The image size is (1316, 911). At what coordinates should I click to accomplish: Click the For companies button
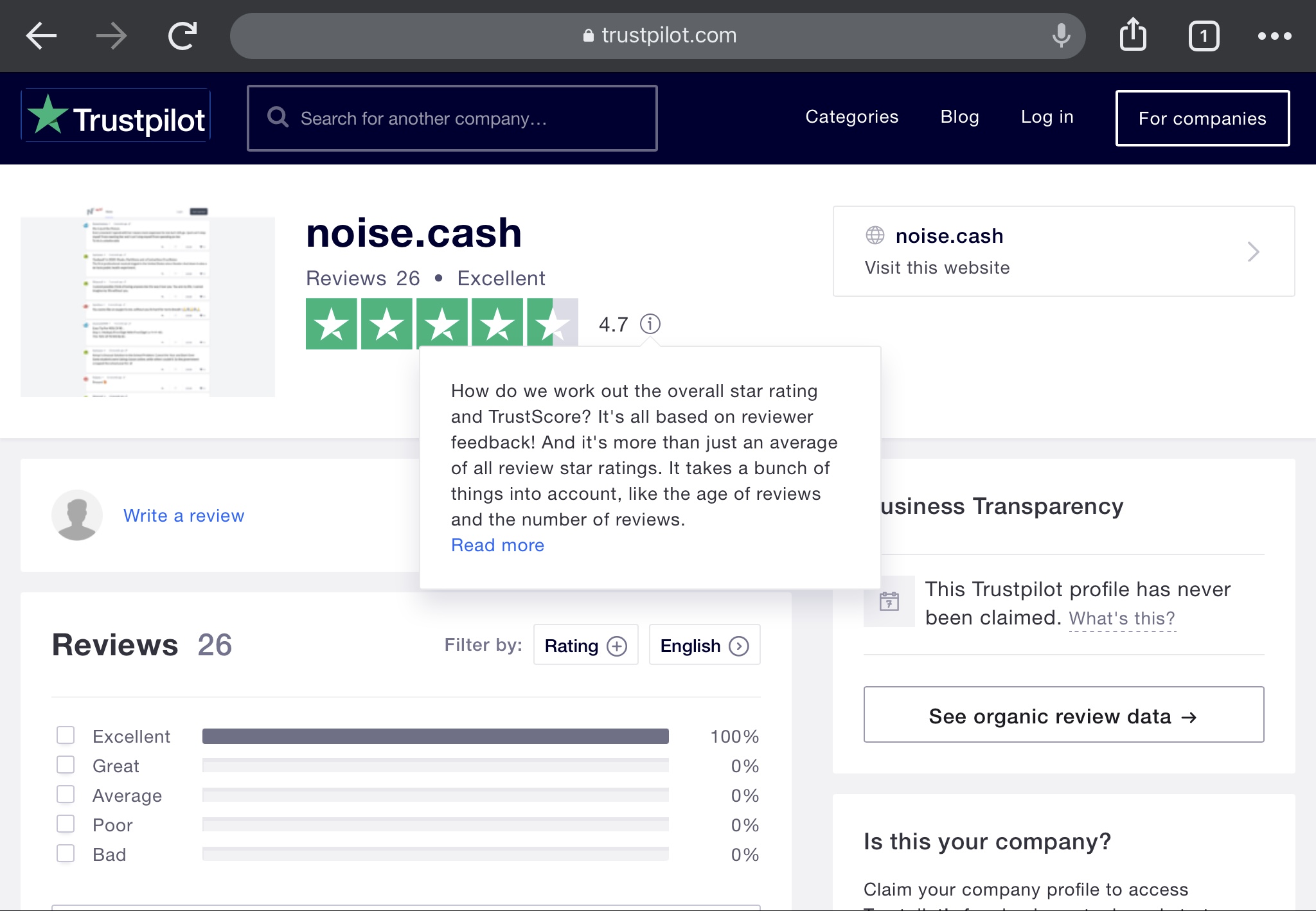click(1202, 118)
